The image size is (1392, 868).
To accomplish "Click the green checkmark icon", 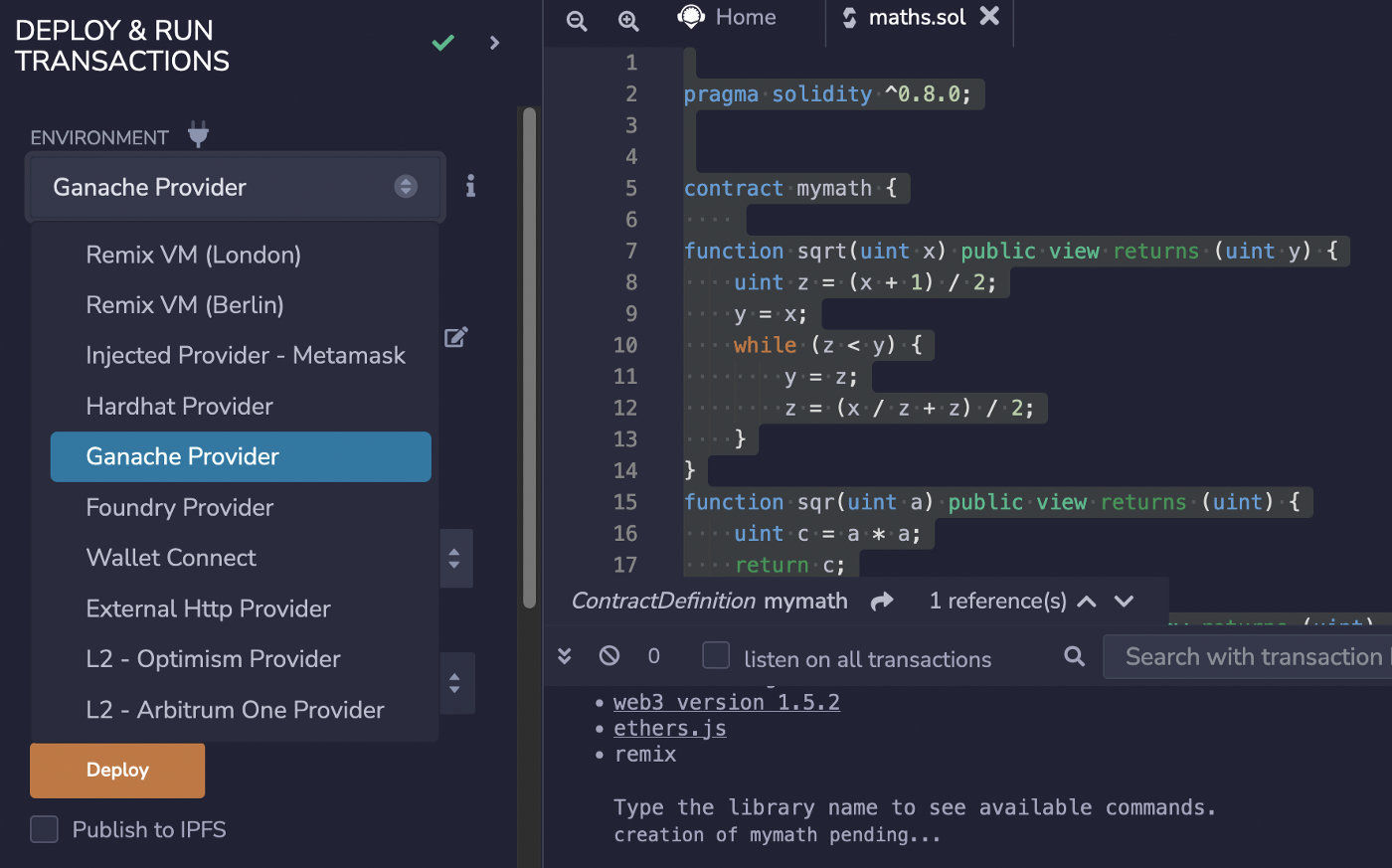I will tap(443, 43).
